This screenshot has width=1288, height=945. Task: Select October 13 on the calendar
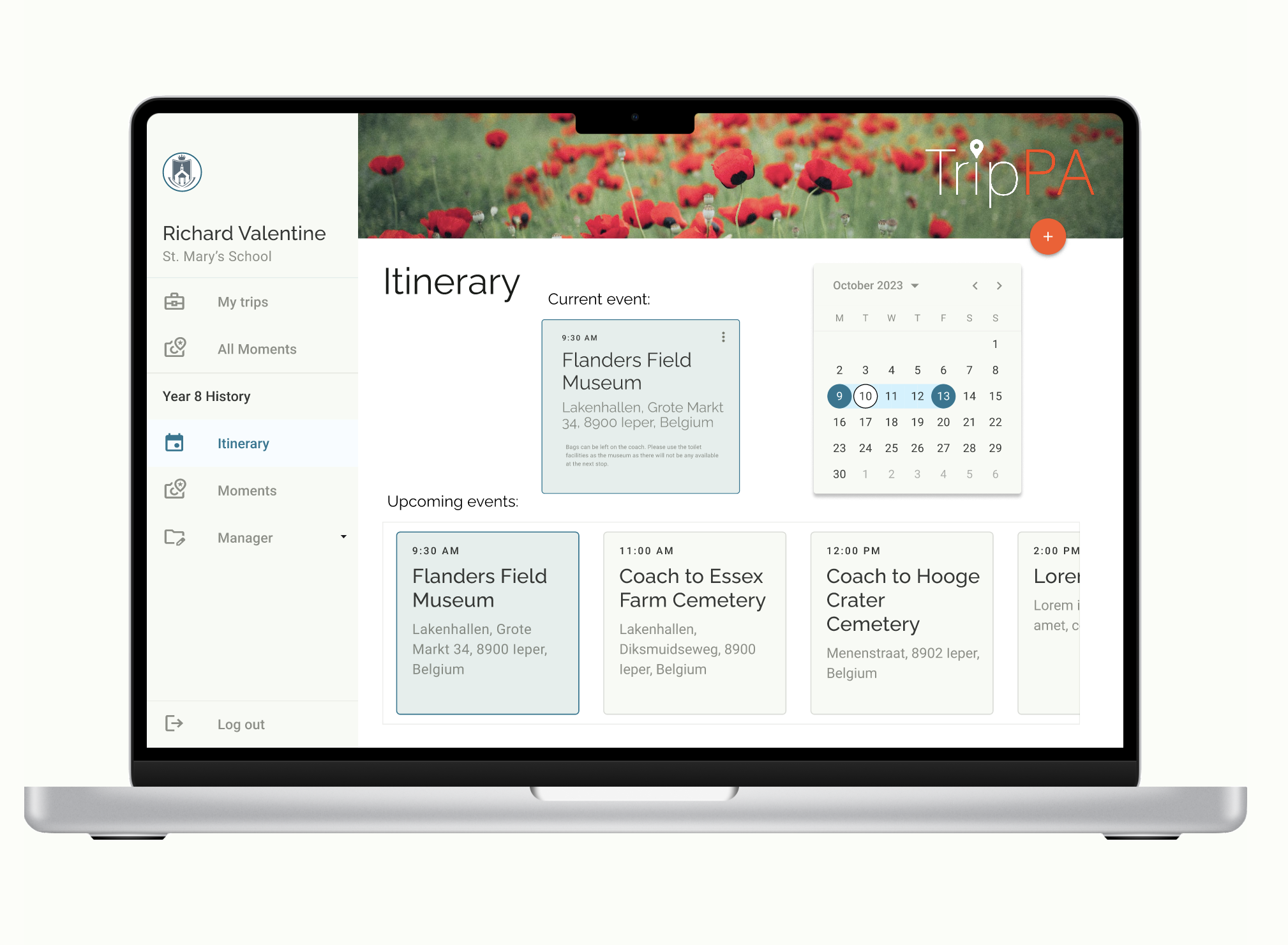pyautogui.click(x=943, y=396)
